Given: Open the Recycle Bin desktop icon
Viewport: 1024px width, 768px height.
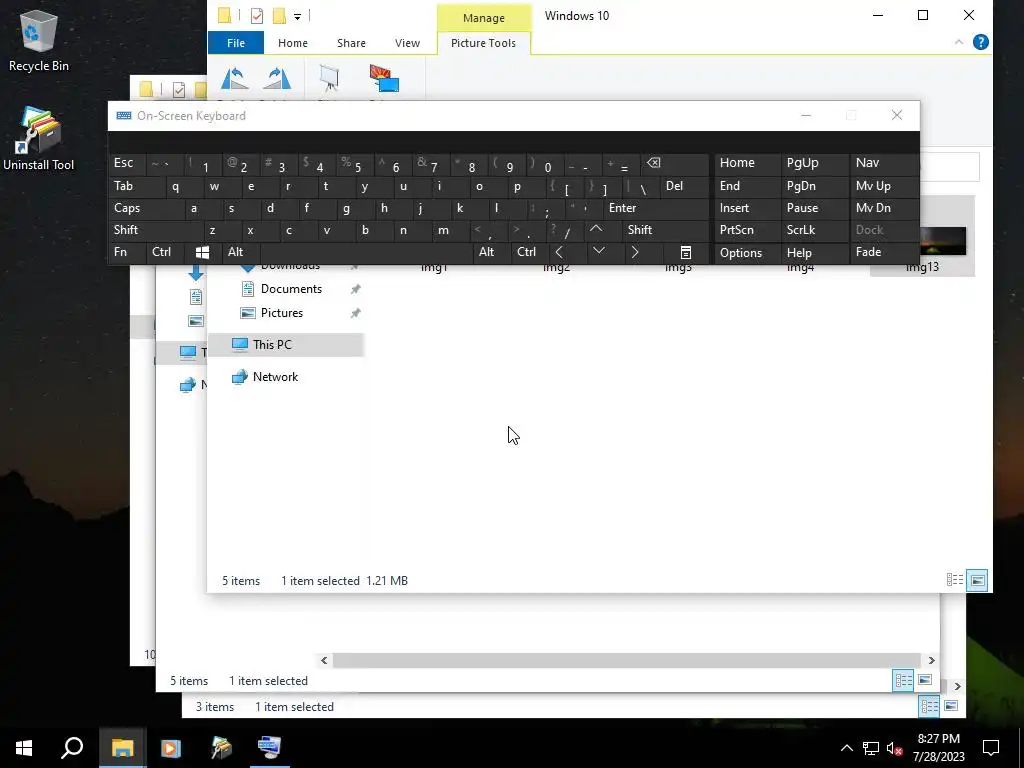Looking at the screenshot, I should coord(39,40).
